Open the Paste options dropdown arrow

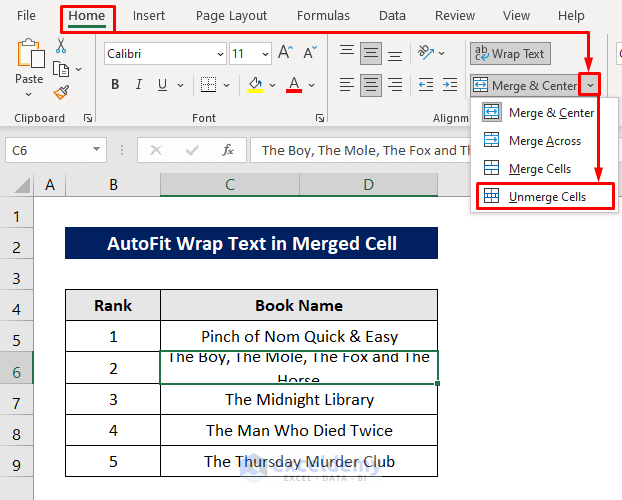(28, 95)
